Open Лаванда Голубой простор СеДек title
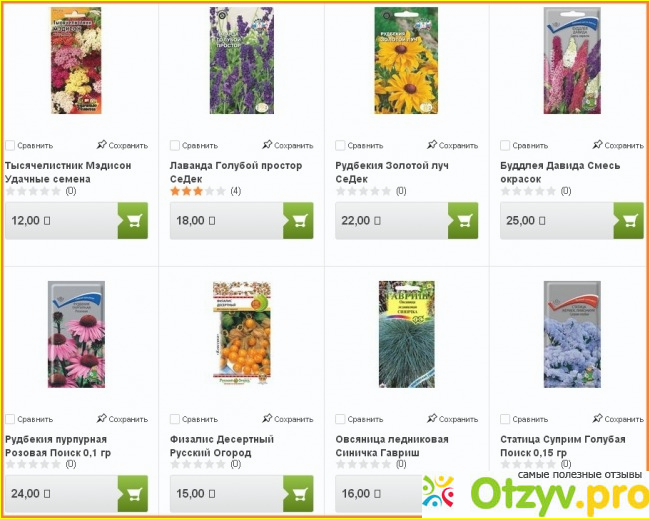The image size is (650, 519). point(236,172)
